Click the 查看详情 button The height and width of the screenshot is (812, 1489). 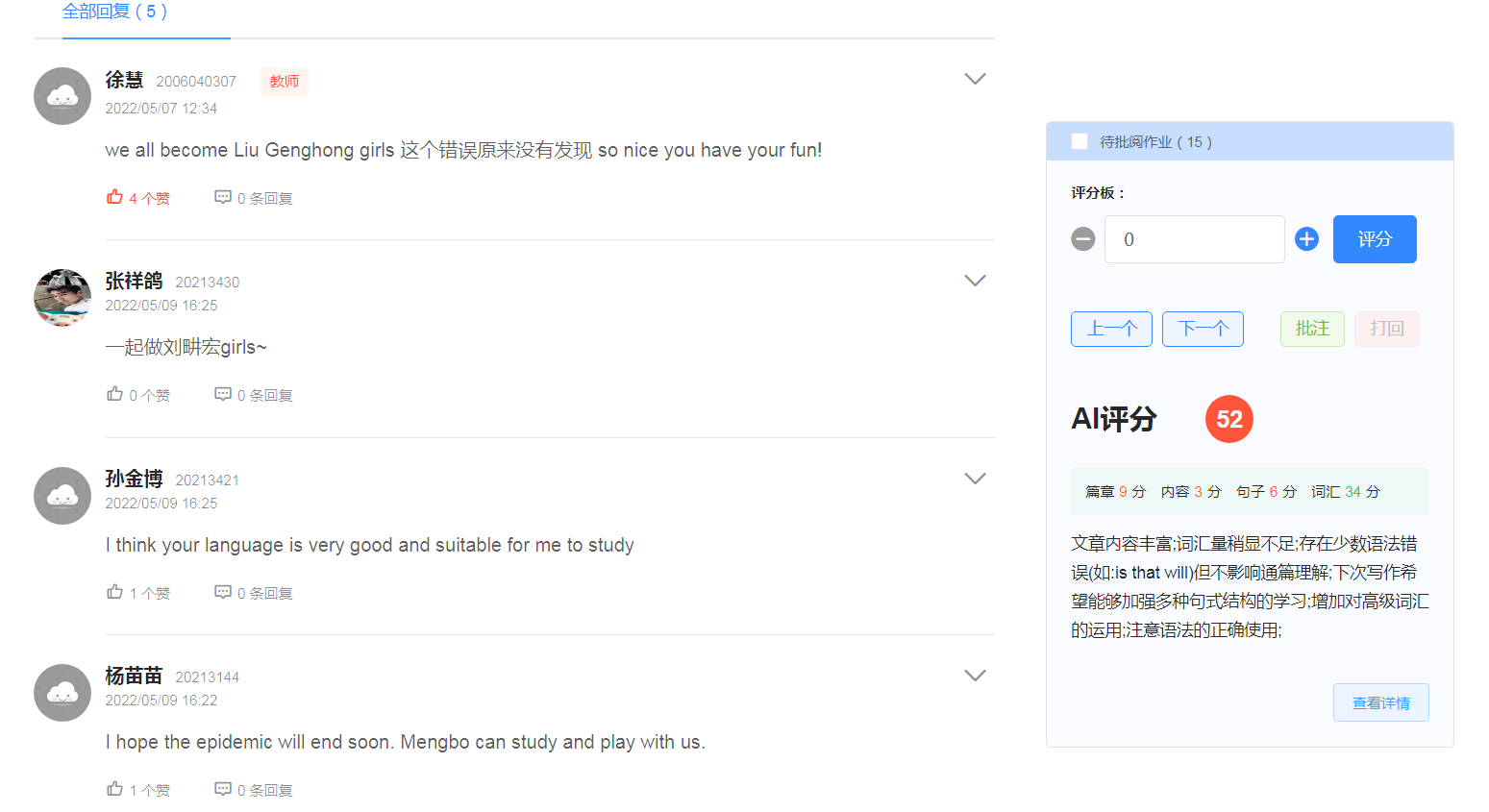(1380, 702)
